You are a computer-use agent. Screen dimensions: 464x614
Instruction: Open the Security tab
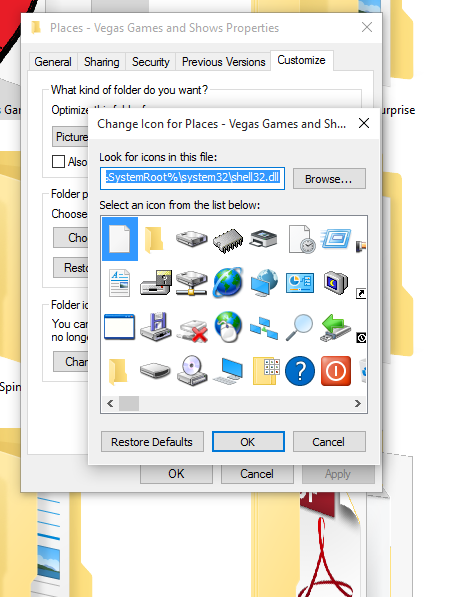tap(150, 62)
